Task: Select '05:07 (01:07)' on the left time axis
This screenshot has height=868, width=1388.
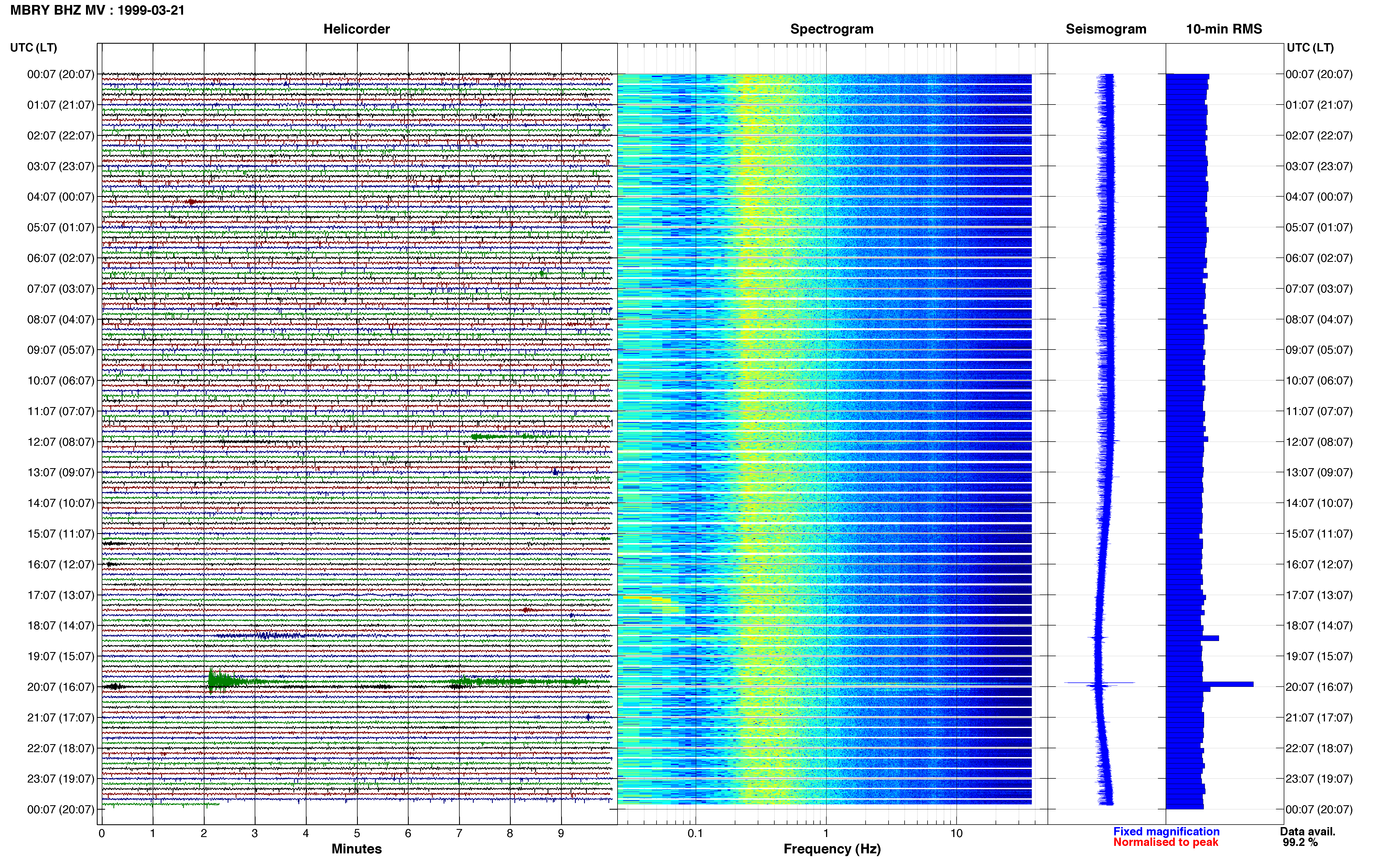Action: coord(60,227)
